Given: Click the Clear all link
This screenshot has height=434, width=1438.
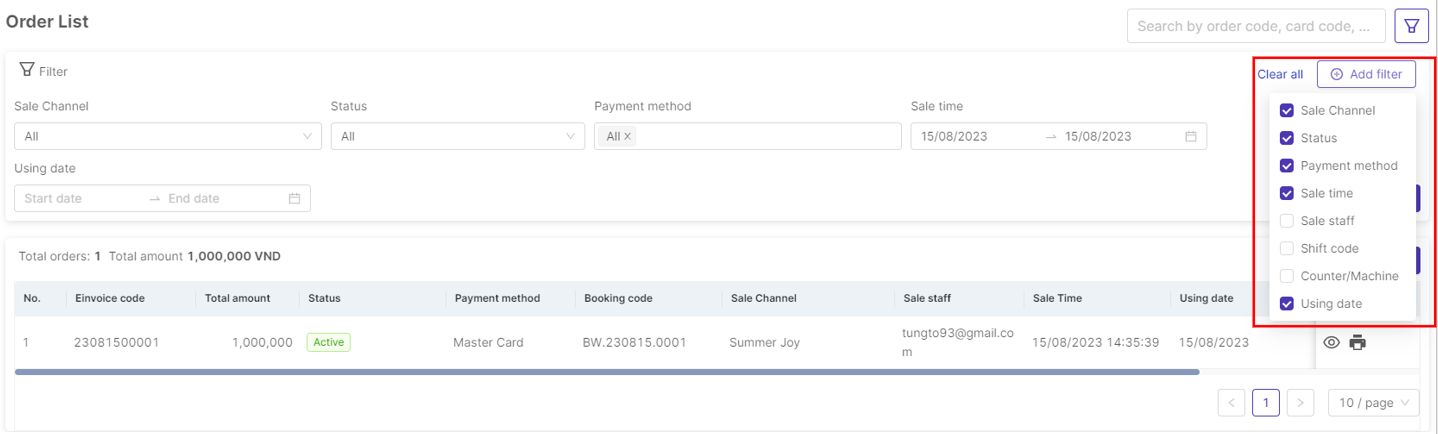Looking at the screenshot, I should (x=1280, y=74).
